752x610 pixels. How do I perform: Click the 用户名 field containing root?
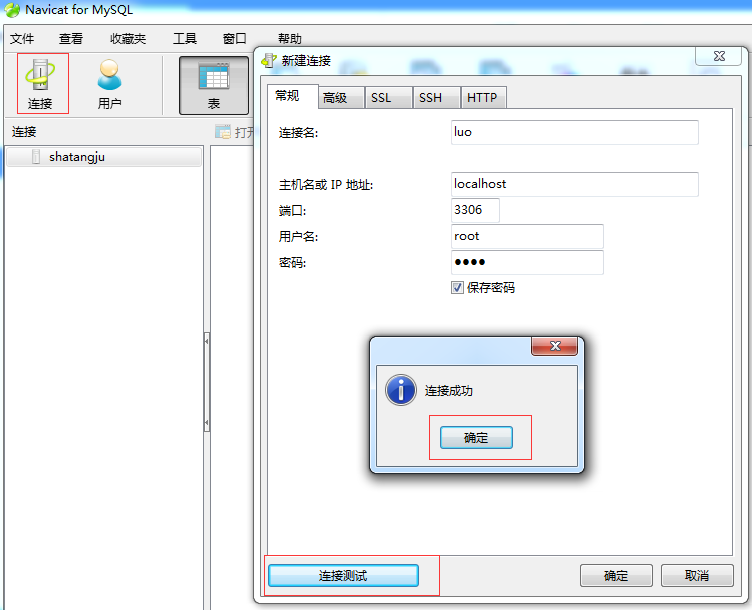coord(527,236)
